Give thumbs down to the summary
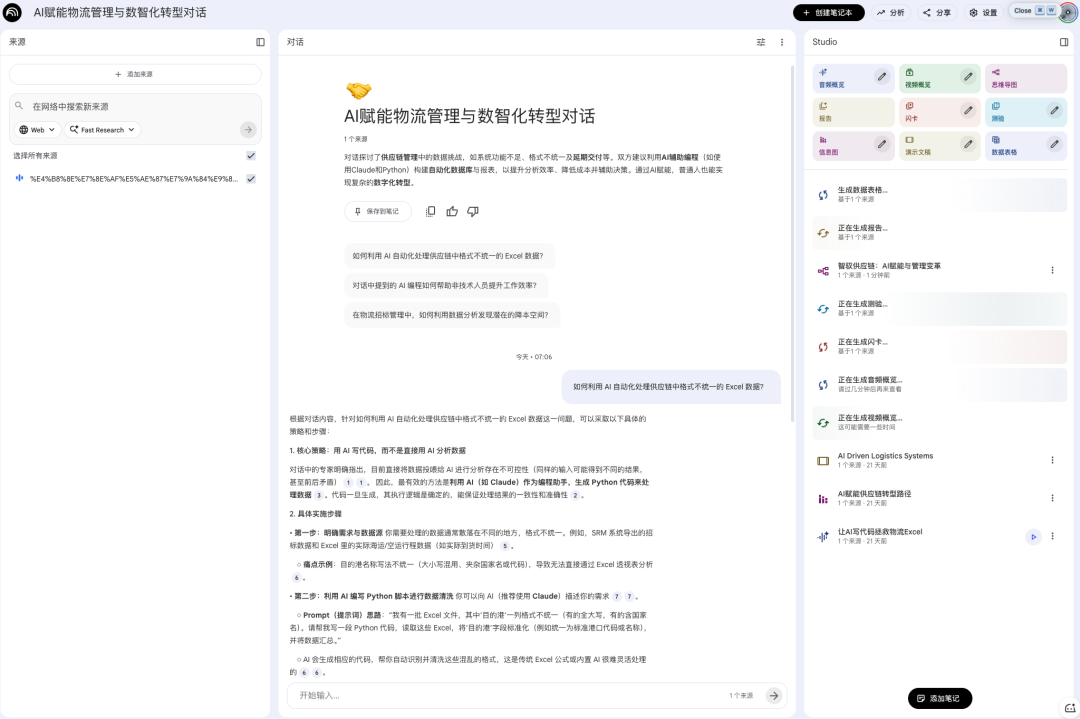The width and height of the screenshot is (1080, 719). (473, 211)
